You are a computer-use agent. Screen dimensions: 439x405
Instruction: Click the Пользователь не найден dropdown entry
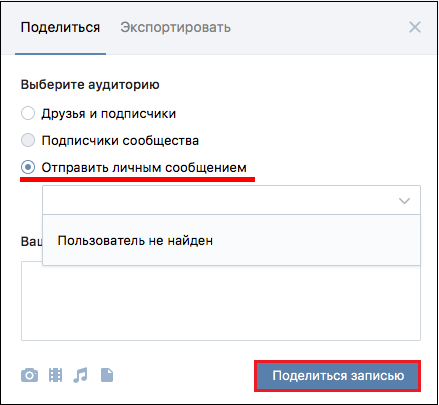[x=231, y=240]
